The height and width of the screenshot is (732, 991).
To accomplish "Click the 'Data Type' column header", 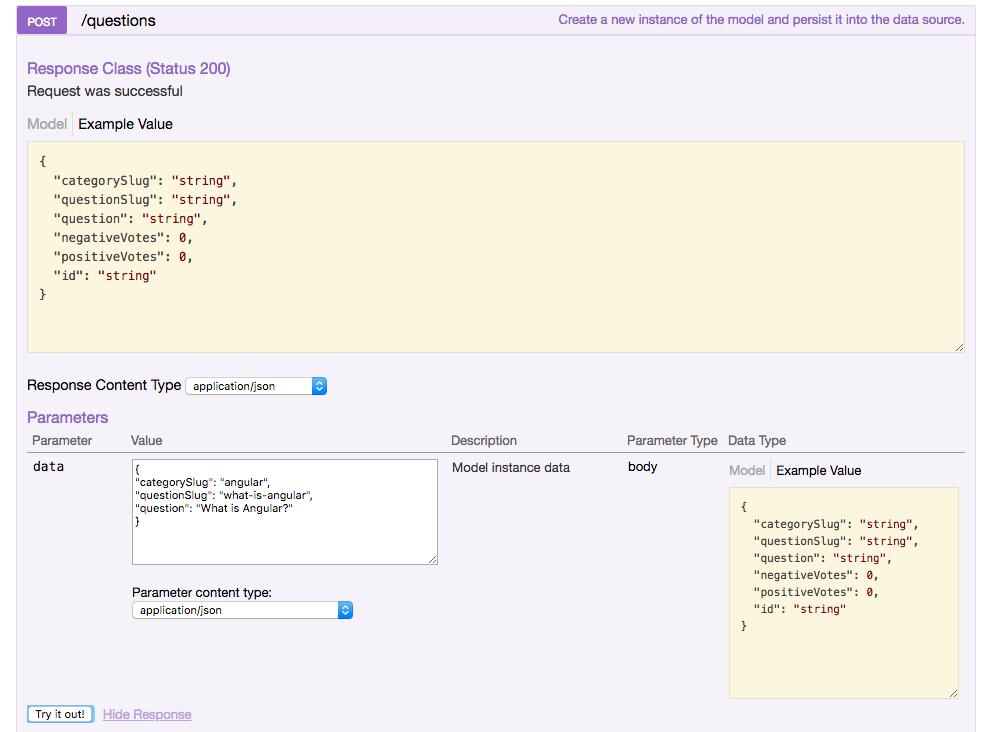I will [757, 440].
